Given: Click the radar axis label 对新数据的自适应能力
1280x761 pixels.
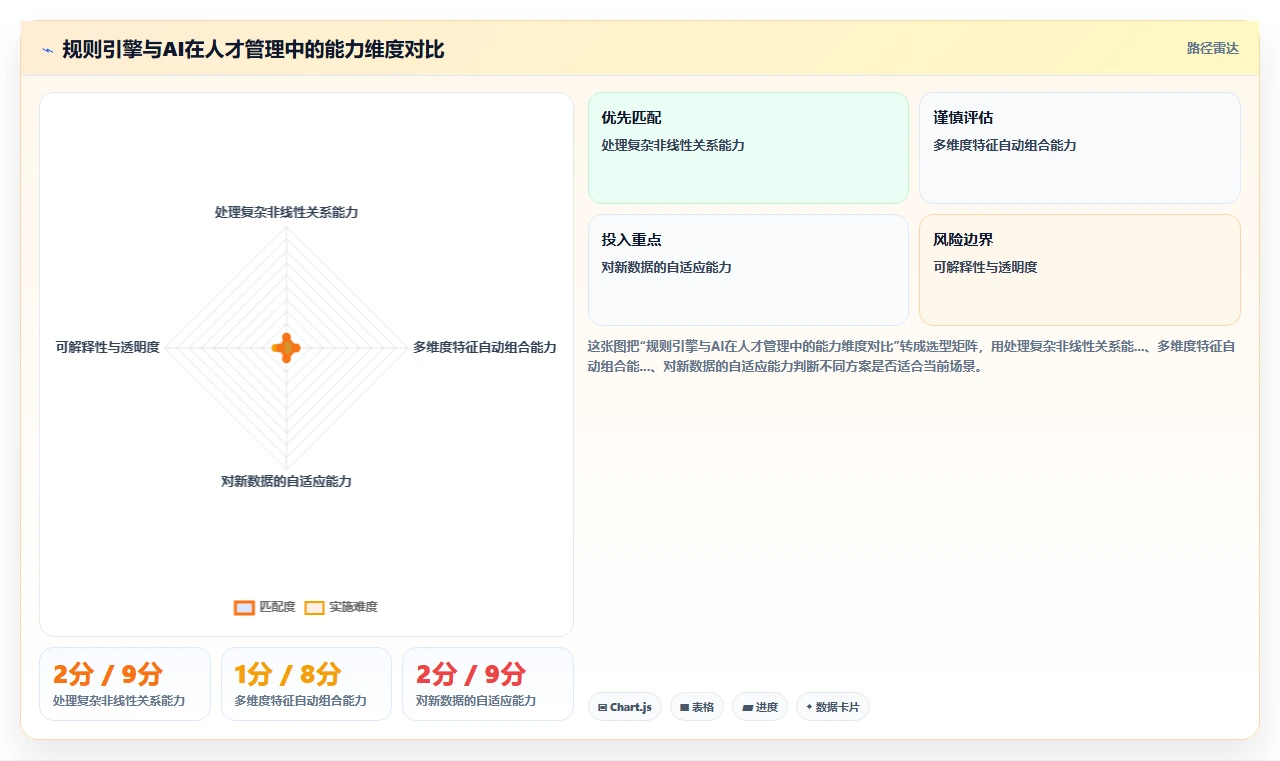Looking at the screenshot, I should tap(286, 481).
